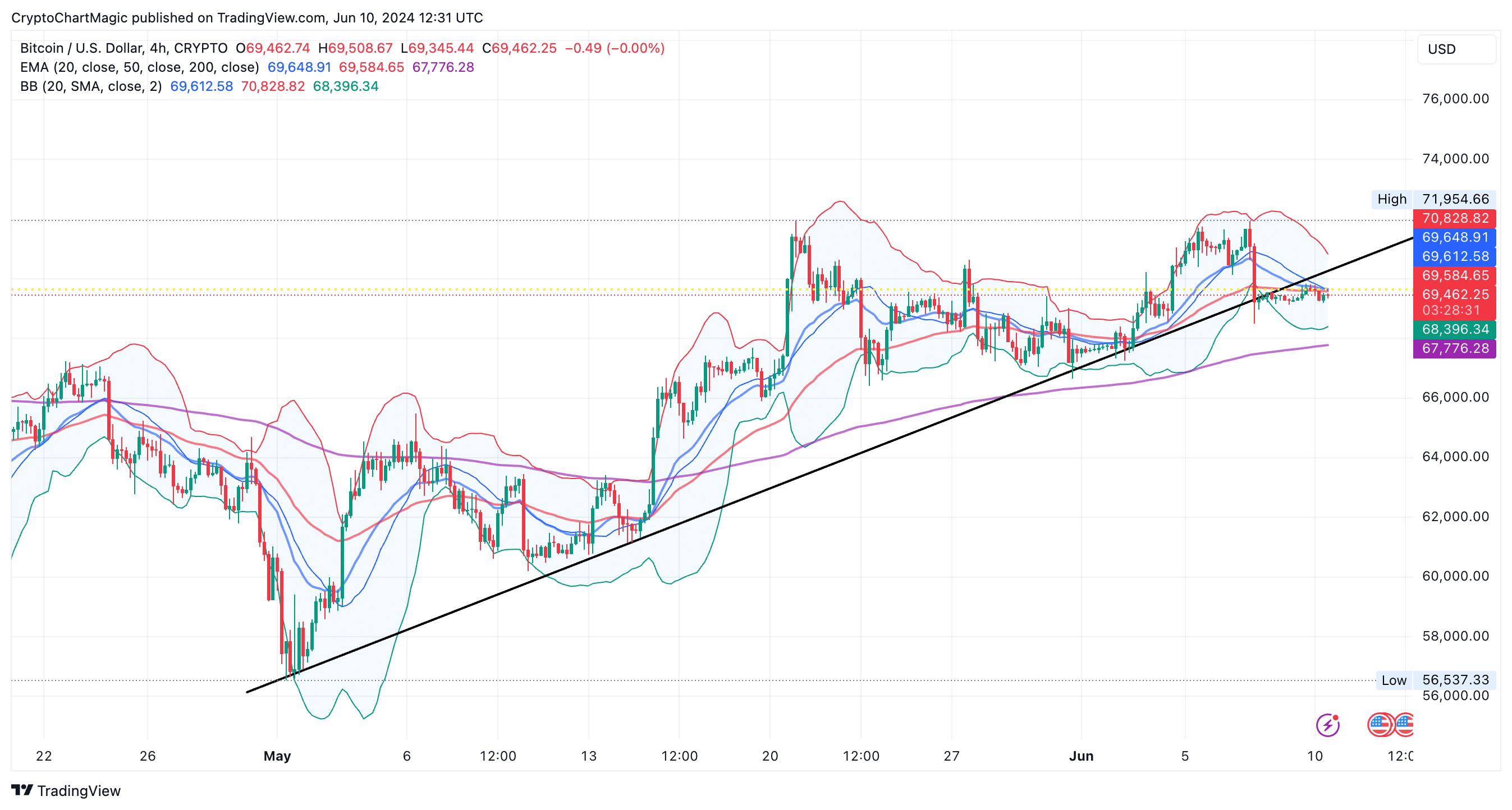Click the high price H69,508.67 value
The image size is (1512, 810).
coord(355,48)
